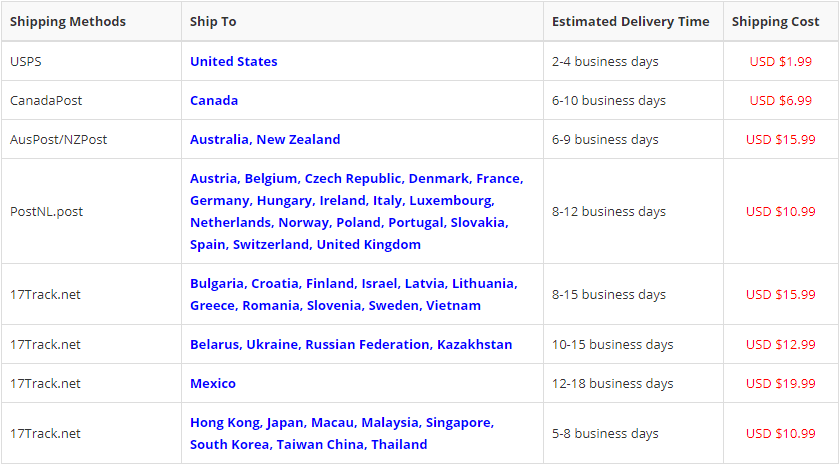Click the AusPost/NZPost method cell
The width and height of the screenshot is (840, 465).
coord(58,139)
